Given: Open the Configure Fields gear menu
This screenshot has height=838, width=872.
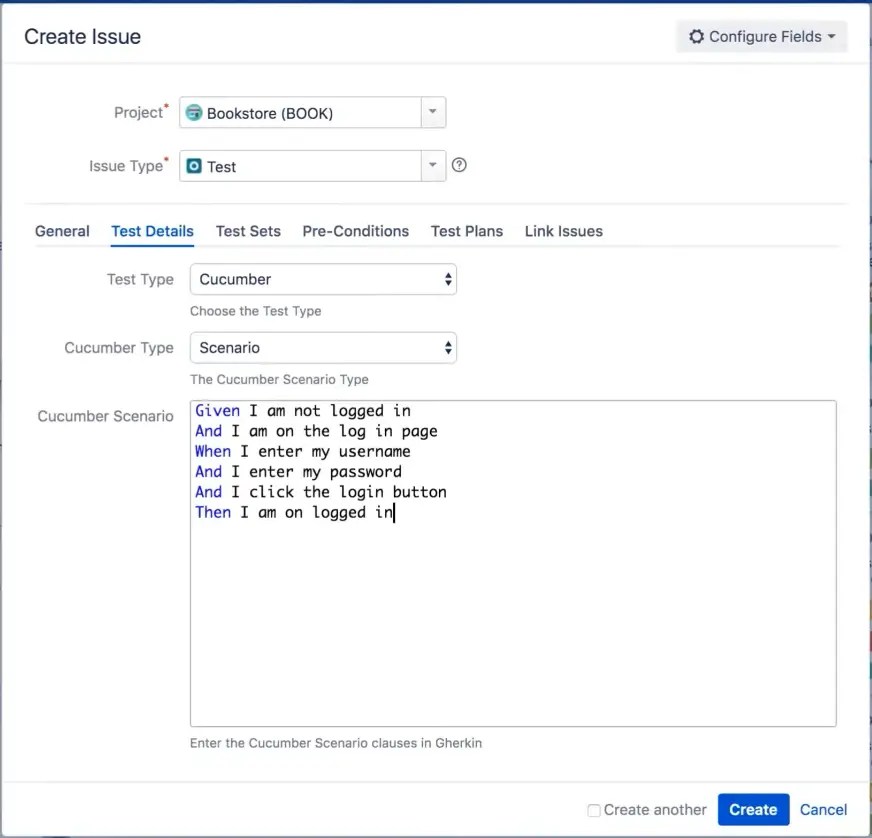Looking at the screenshot, I should coord(761,36).
